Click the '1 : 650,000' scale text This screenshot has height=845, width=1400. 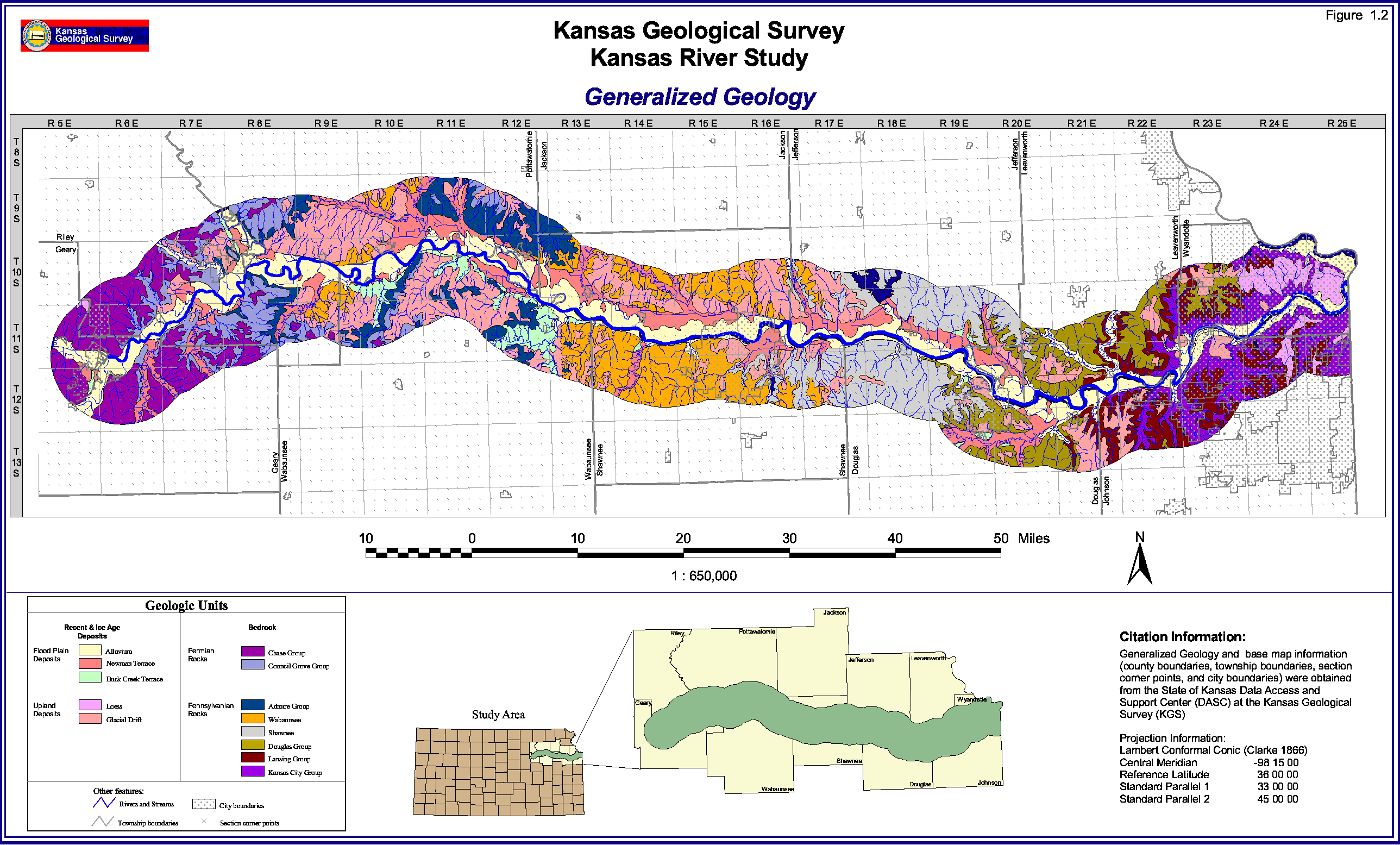(x=704, y=576)
